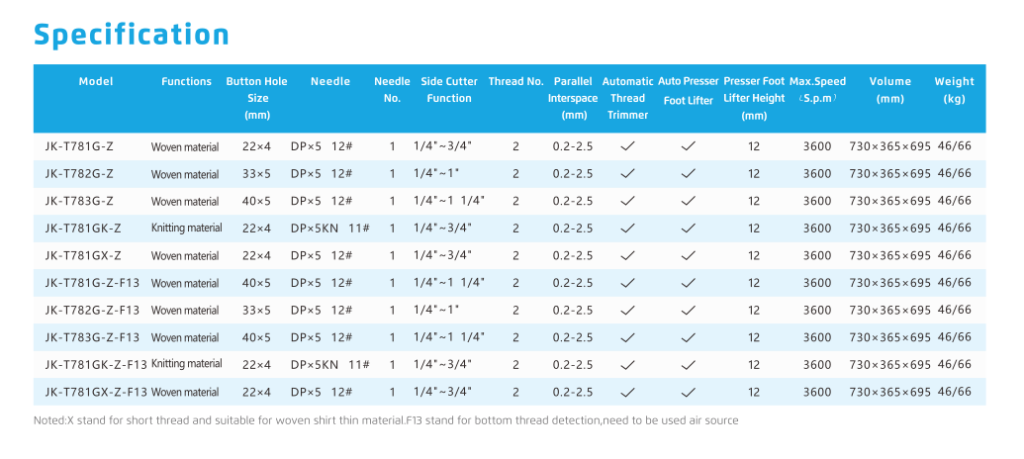Click the Functions column header
The image size is (1024, 459).
[186, 81]
